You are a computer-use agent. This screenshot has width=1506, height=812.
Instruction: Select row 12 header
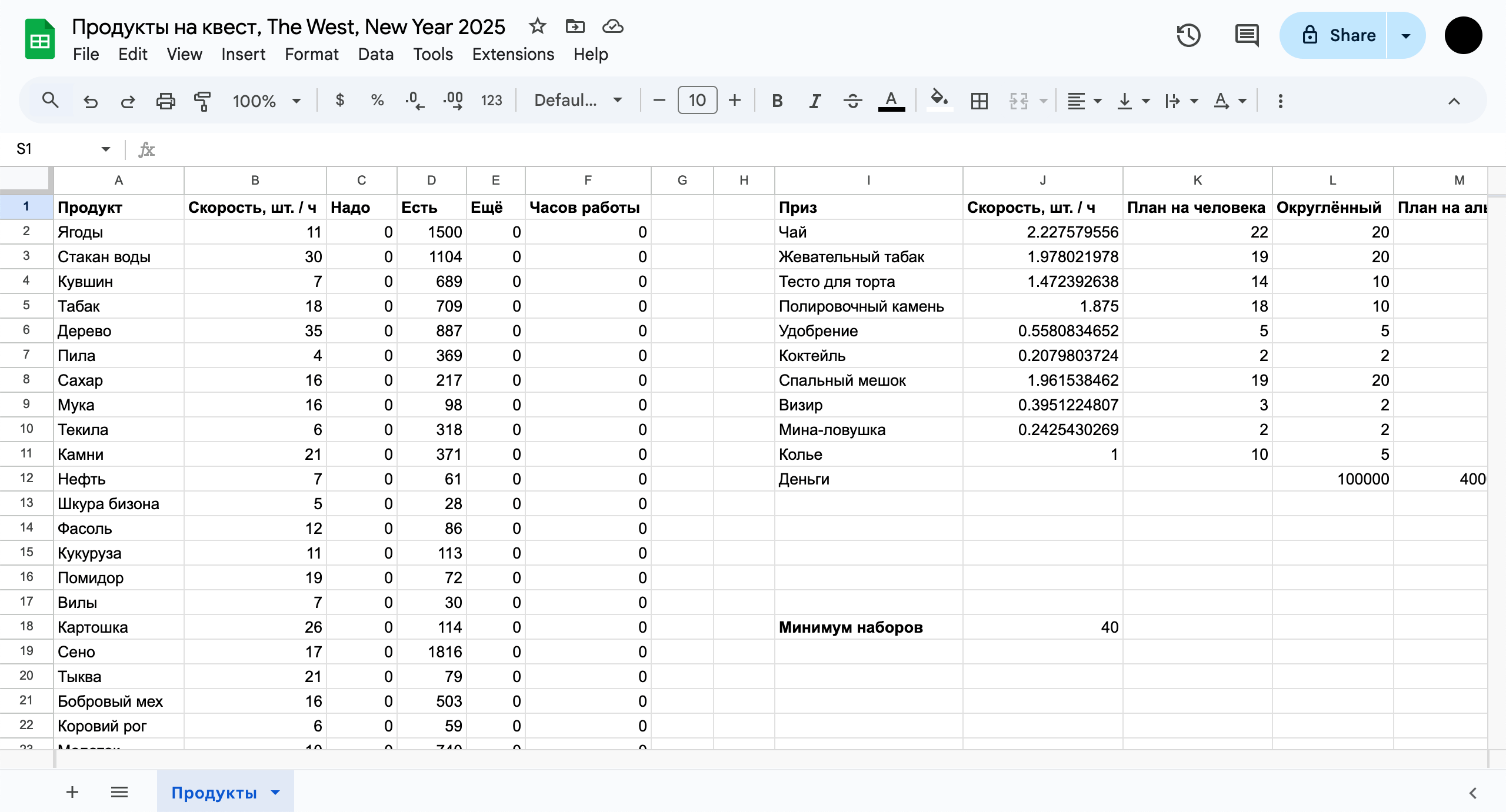(26, 478)
